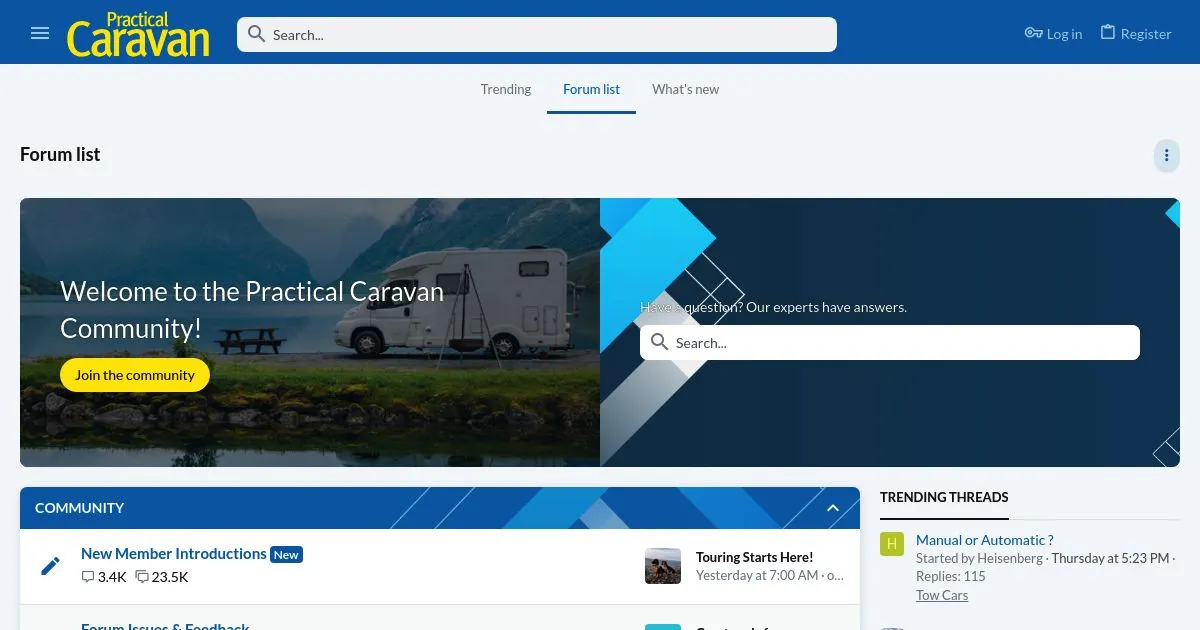Open the Manual or Automatic thread

[x=984, y=540]
